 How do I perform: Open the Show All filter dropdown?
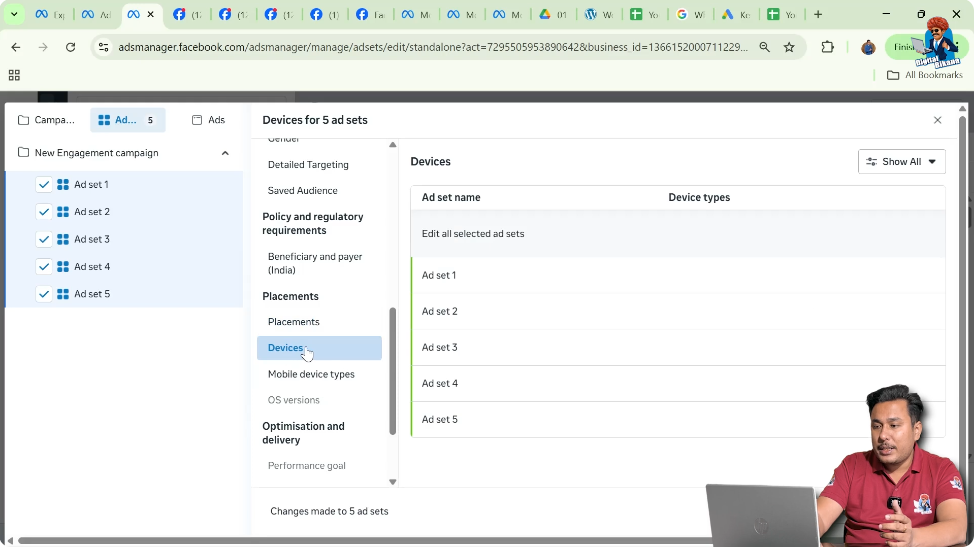pyautogui.click(x=902, y=162)
